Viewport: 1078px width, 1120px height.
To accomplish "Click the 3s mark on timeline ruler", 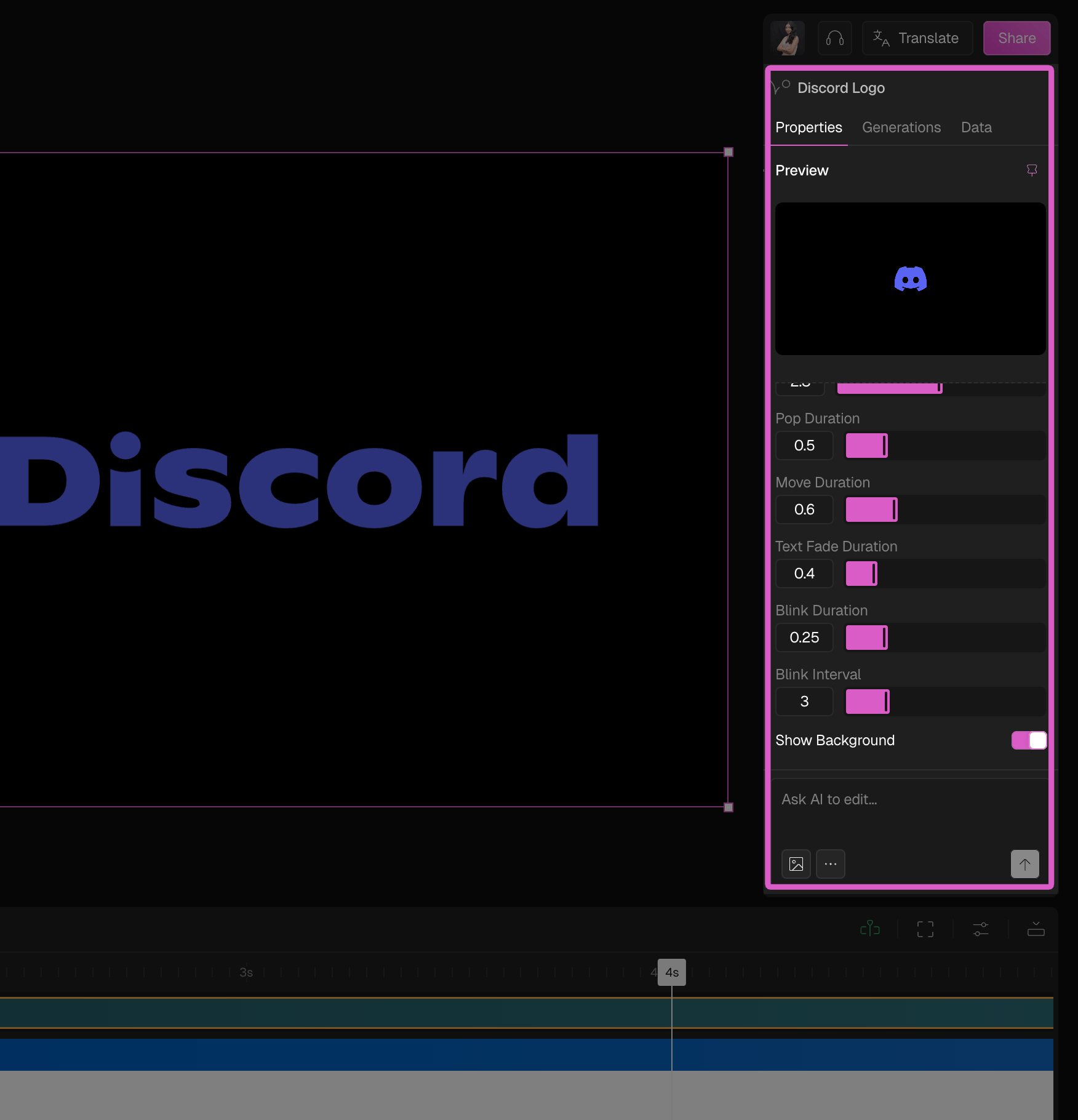I will 246,972.
